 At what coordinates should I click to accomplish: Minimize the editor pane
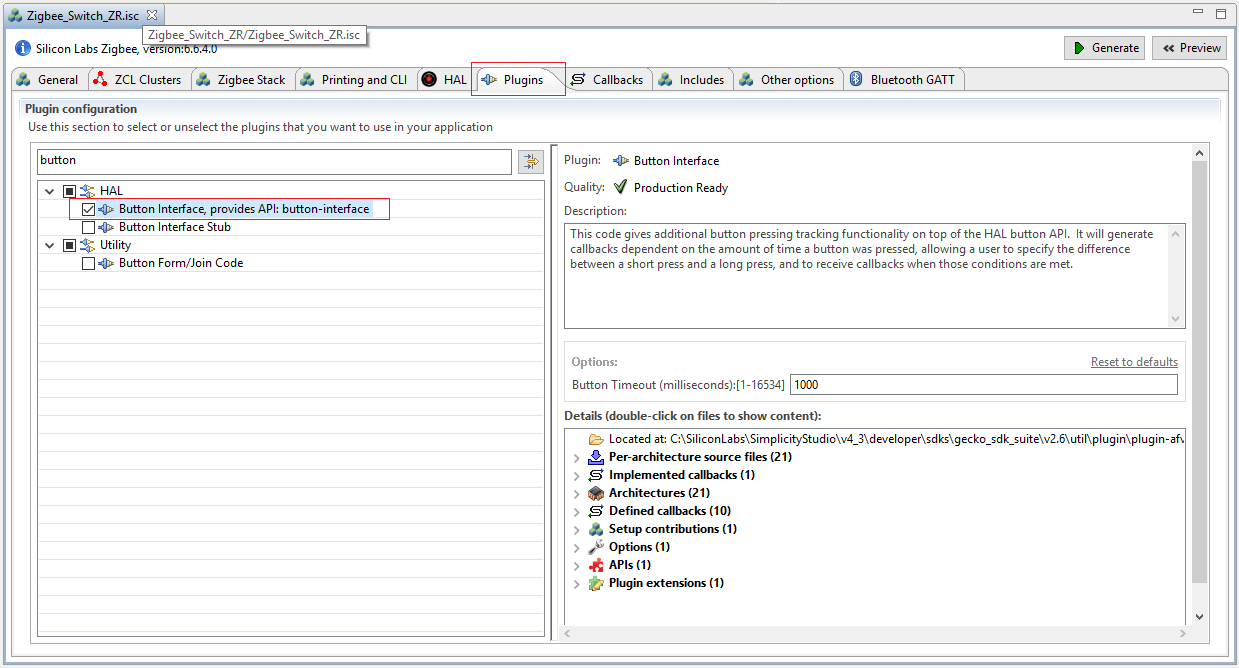pyautogui.click(x=1200, y=14)
